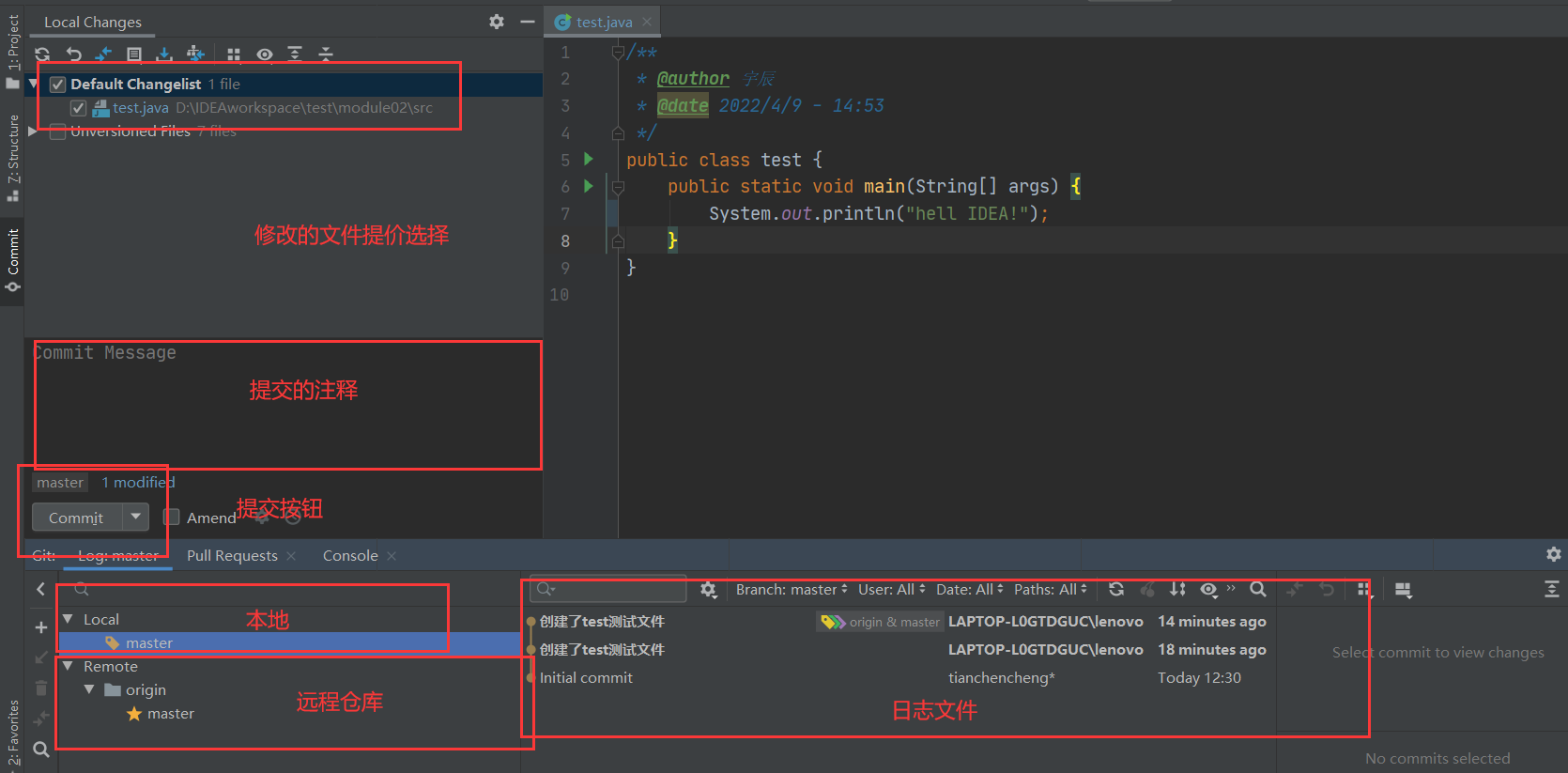Run main method using line 6 gutter arrow
1568x773 pixels.
(x=589, y=186)
